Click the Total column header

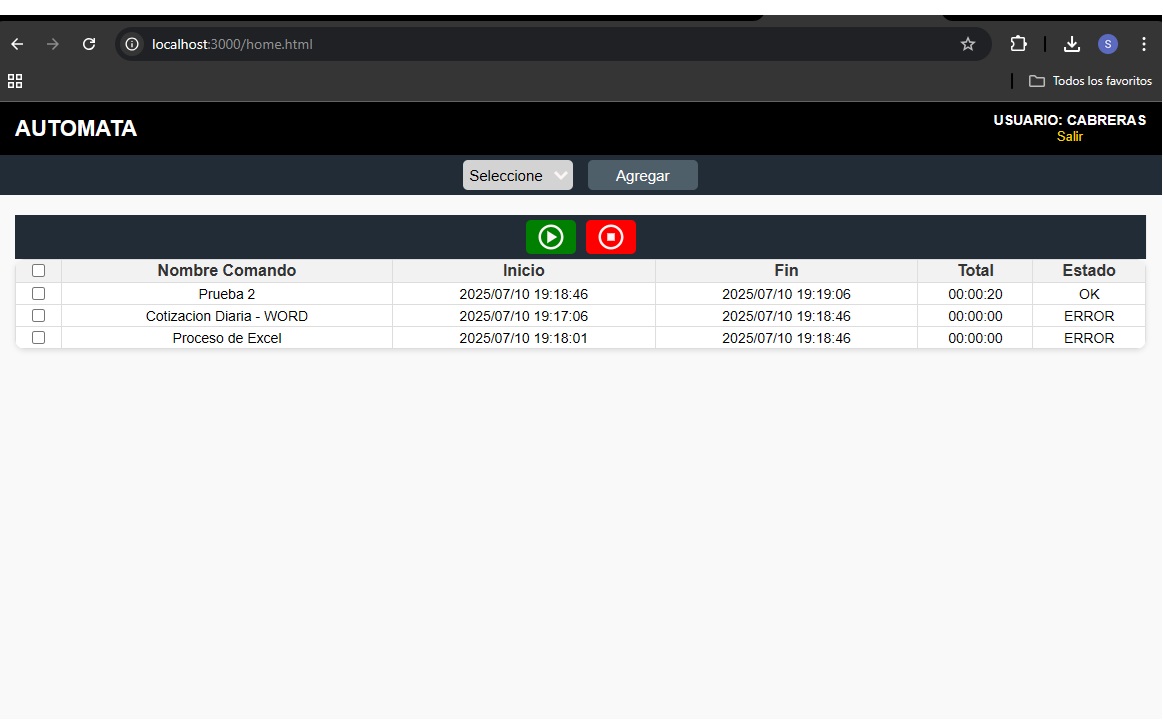(975, 271)
